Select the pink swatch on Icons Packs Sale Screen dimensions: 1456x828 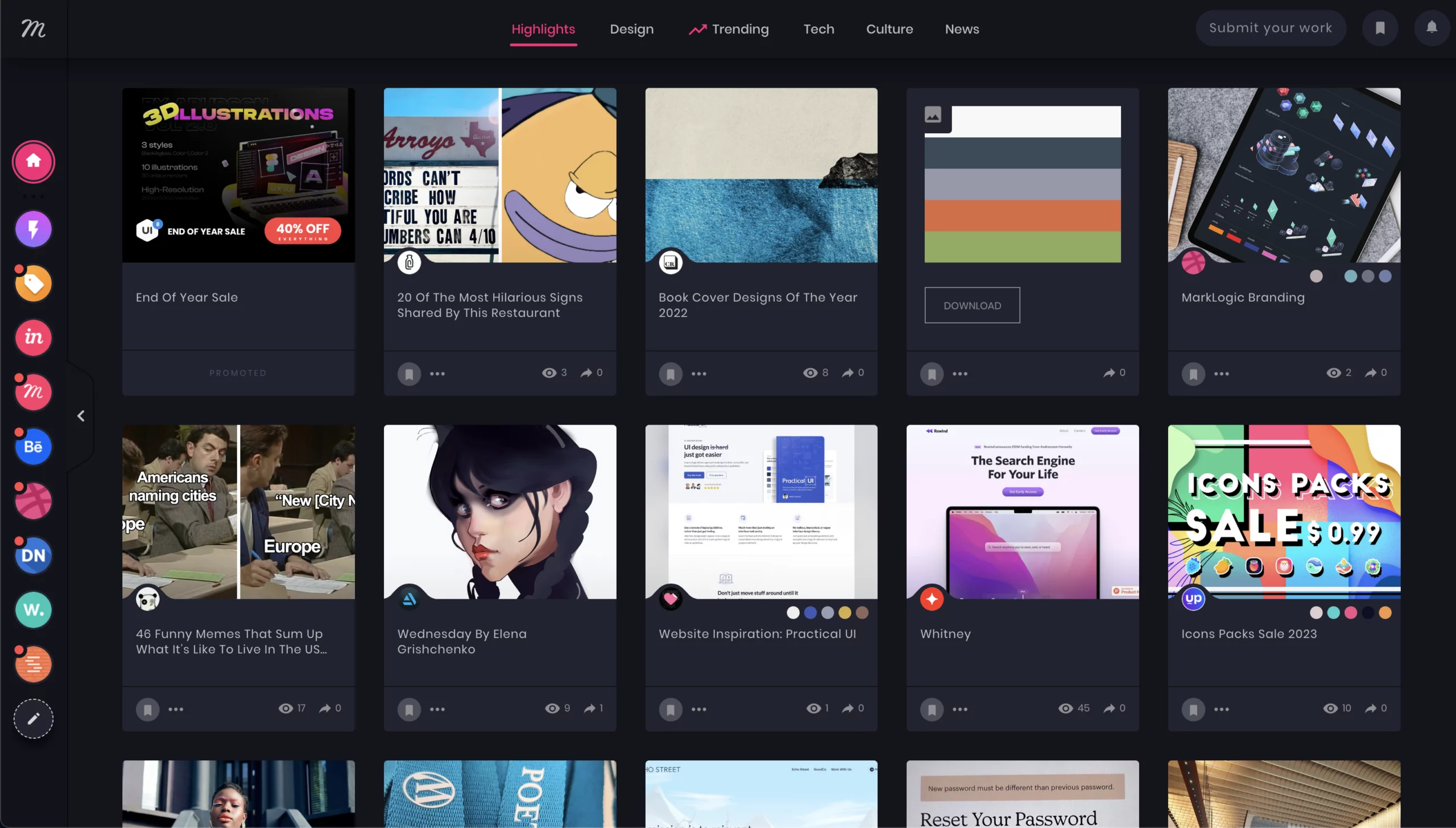coord(1351,613)
